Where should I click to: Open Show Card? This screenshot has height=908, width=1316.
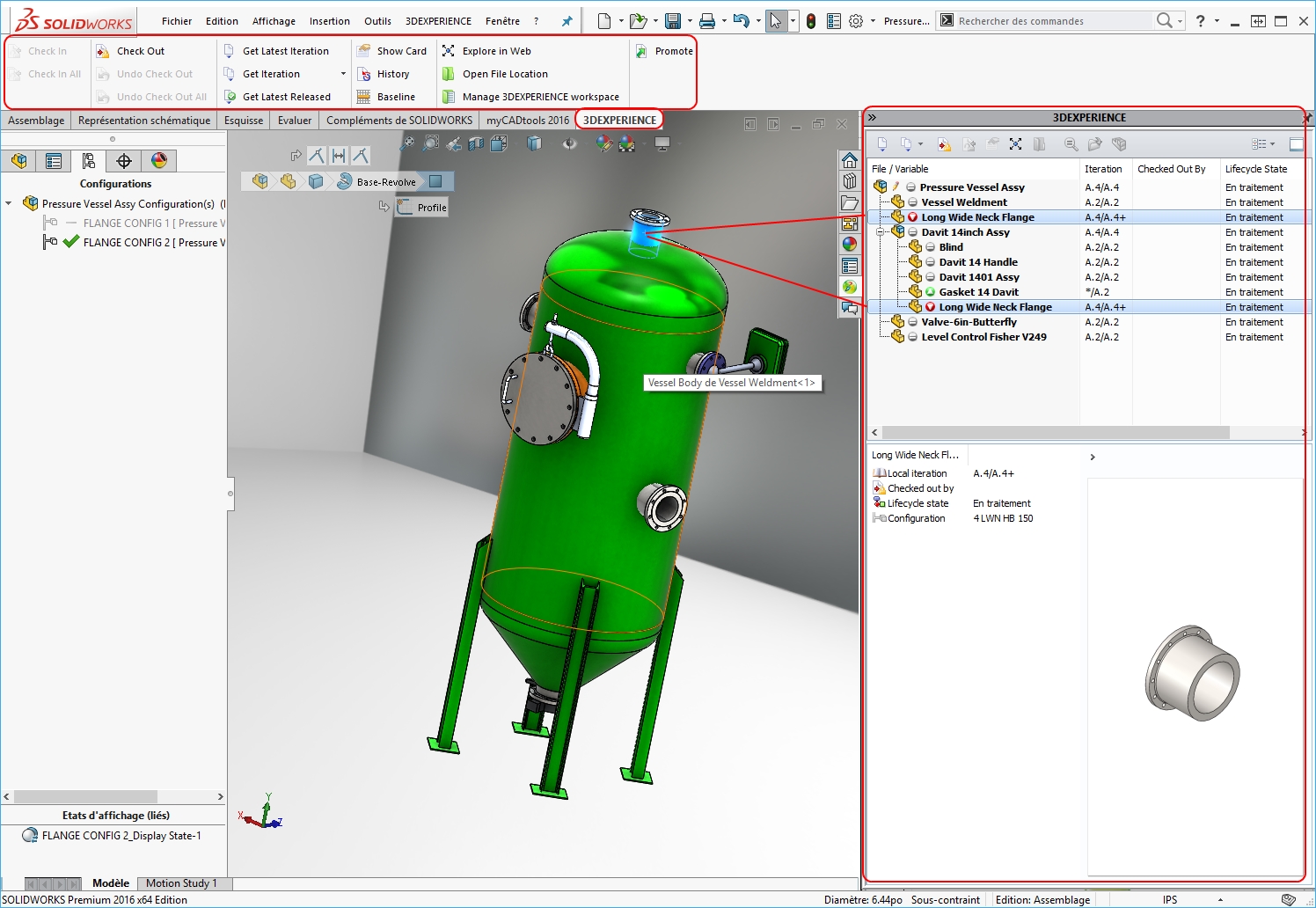[x=391, y=51]
